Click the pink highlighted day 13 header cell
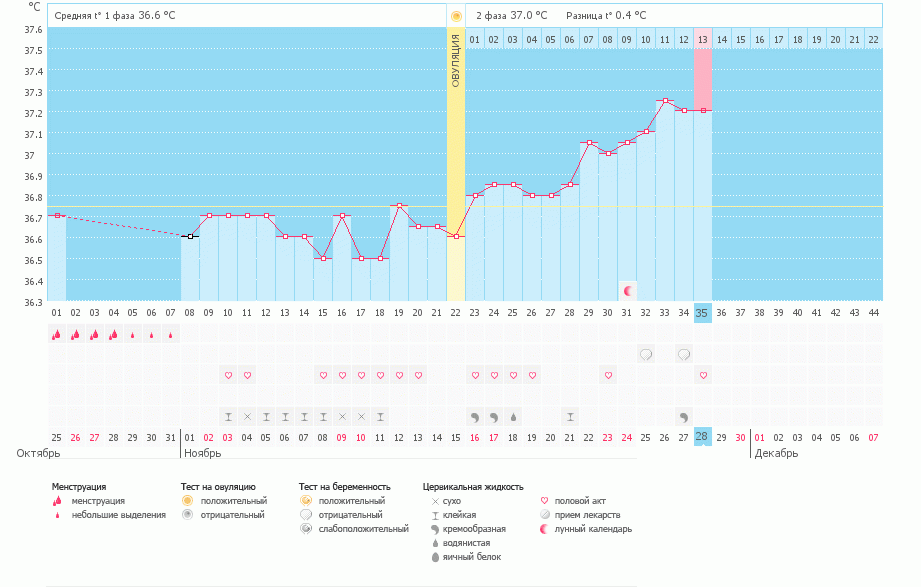This screenshot has height=587, width=921. [703, 39]
